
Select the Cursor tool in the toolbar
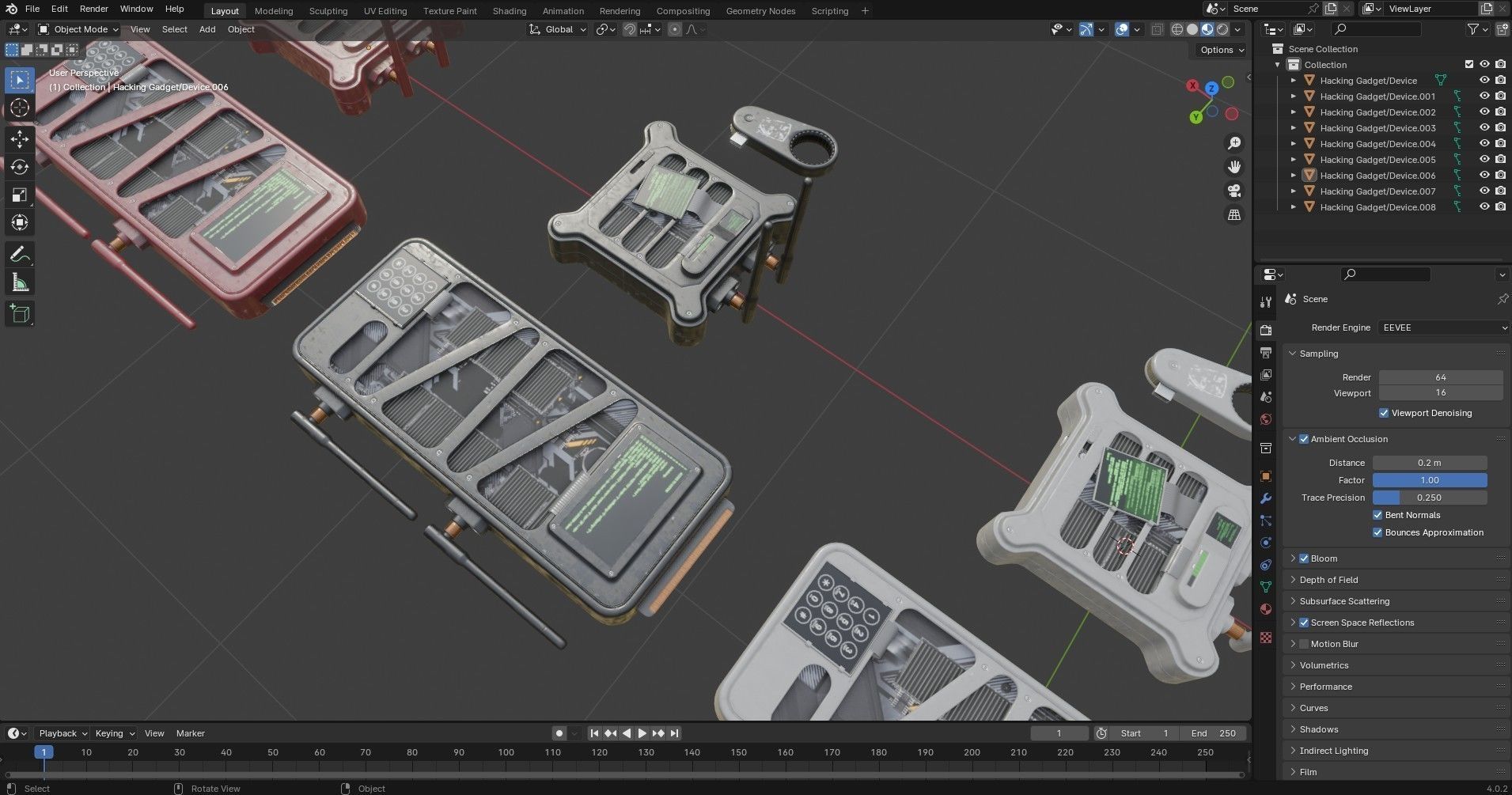[x=20, y=108]
